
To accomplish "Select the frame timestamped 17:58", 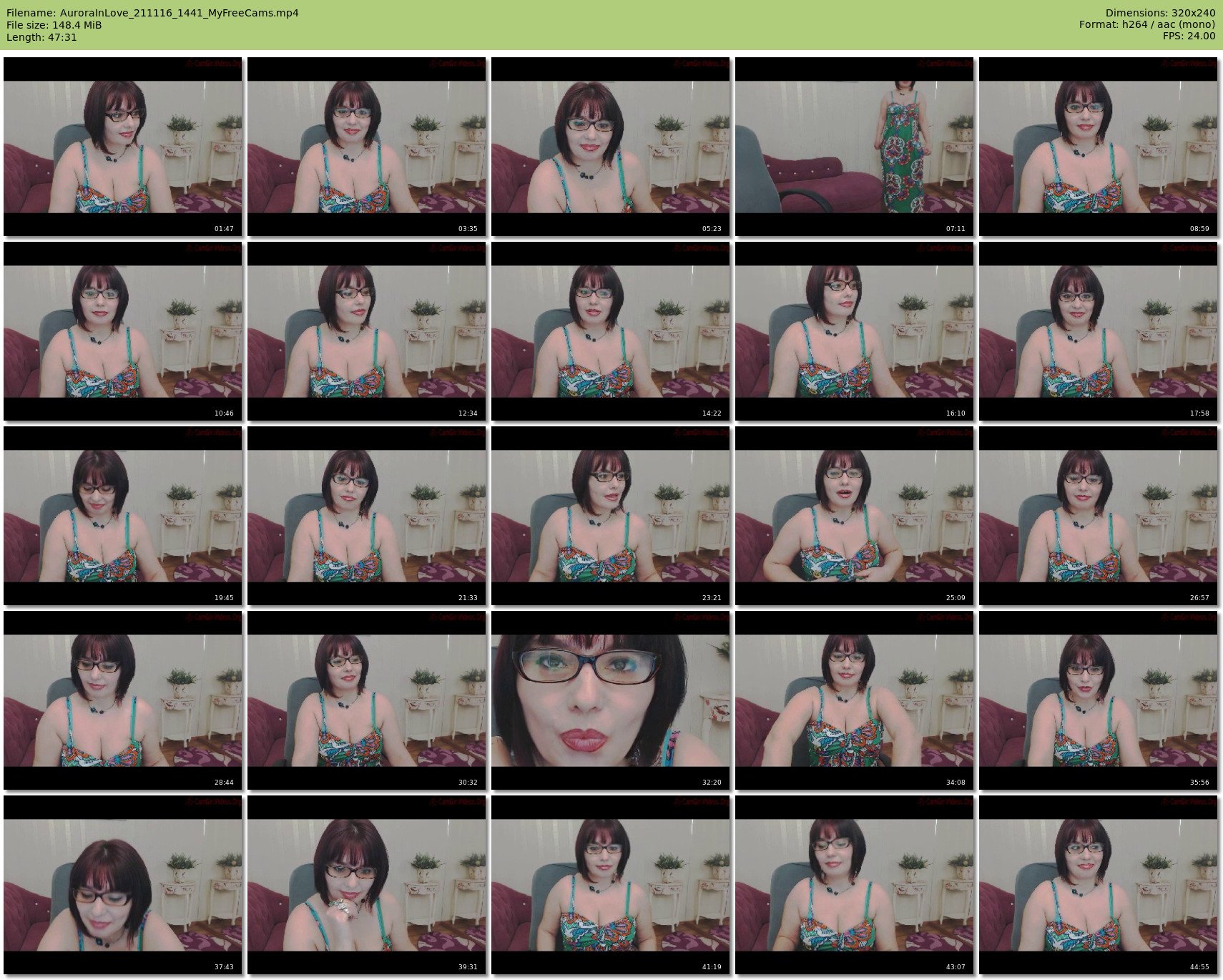I will point(1098,331).
